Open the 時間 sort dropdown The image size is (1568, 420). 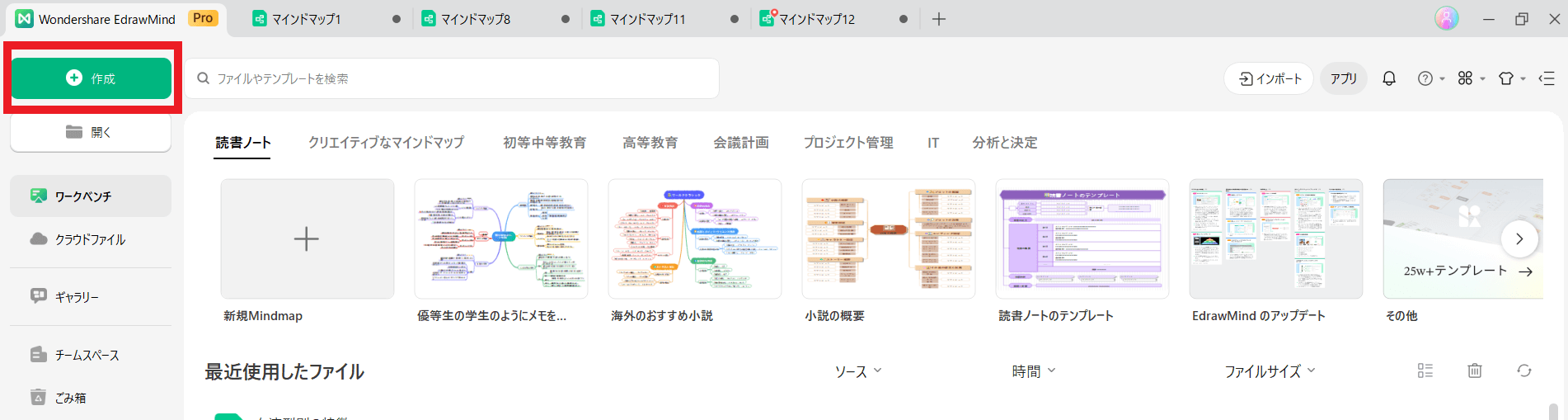[1034, 371]
